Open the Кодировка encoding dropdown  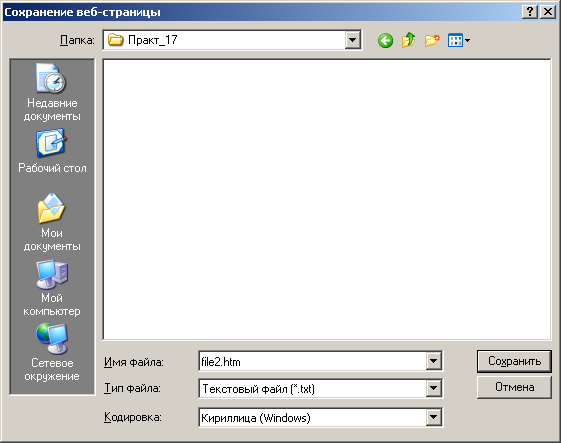pos(433,417)
